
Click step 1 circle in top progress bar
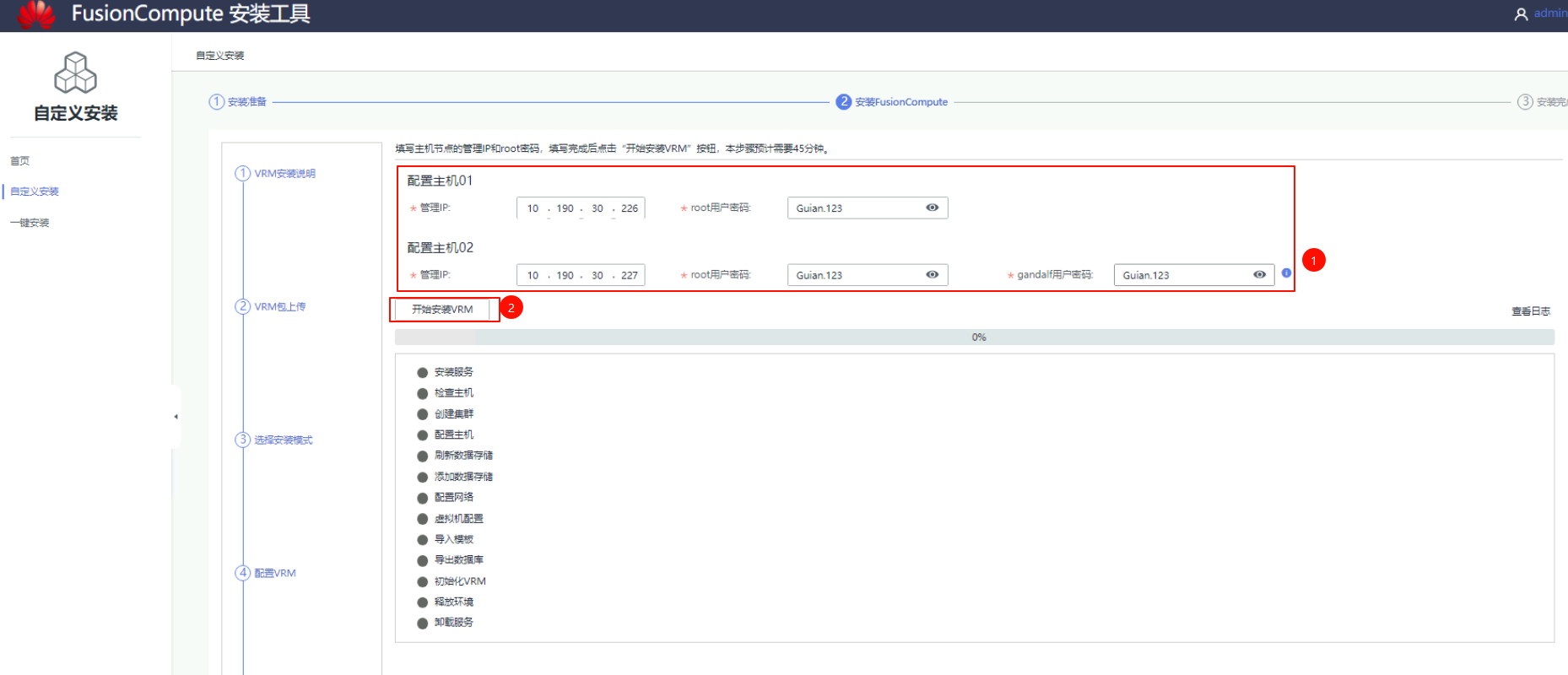217,102
